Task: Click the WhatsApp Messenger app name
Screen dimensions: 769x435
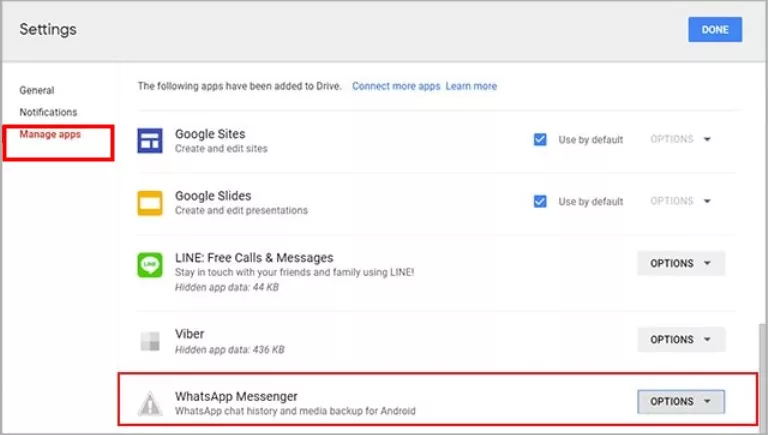Action: coord(236,396)
